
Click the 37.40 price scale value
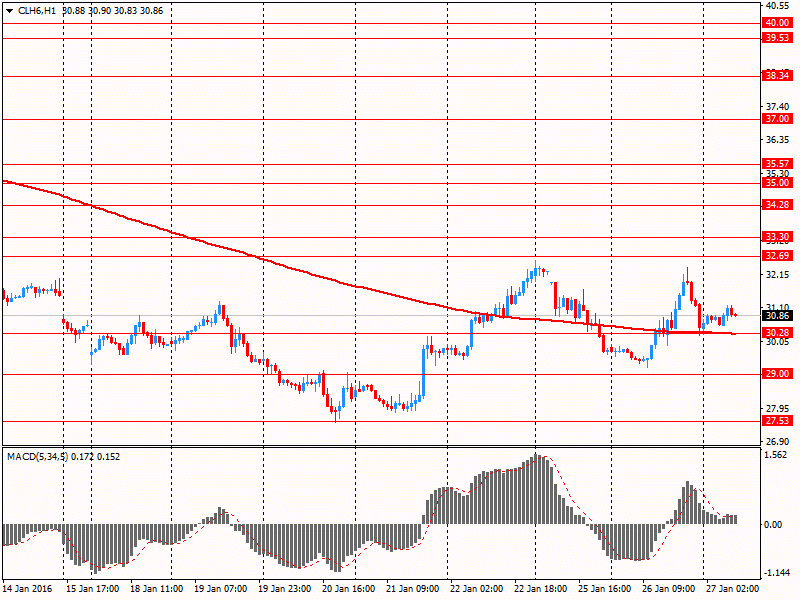(x=778, y=107)
